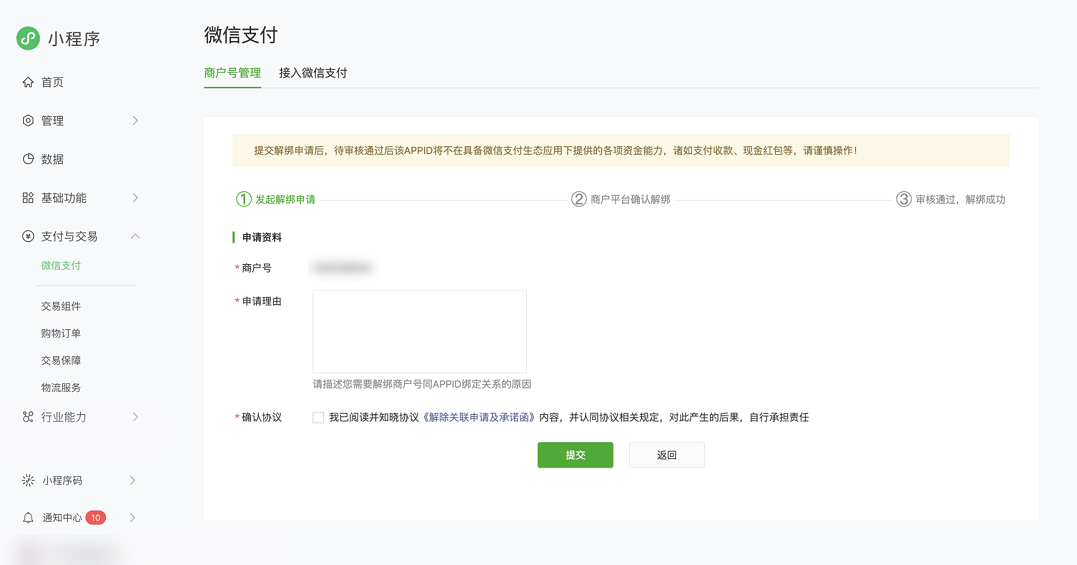Check the agreement confirmation checkbox
Screen dimensions: 1077x565
coord(318,417)
